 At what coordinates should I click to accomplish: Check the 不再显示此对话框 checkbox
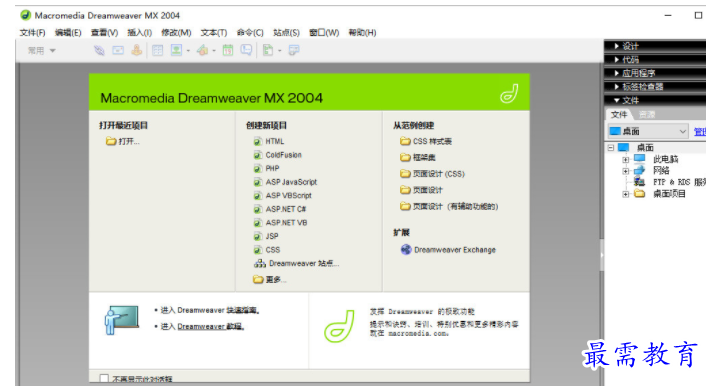[104, 378]
